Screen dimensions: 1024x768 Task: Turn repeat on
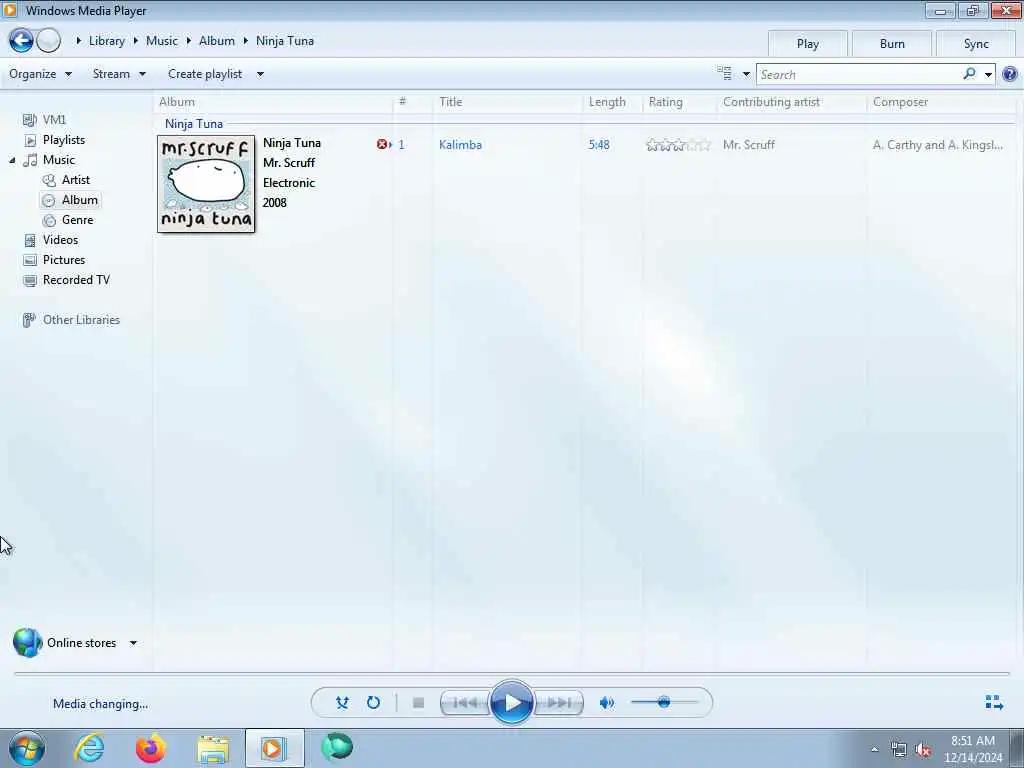(373, 703)
